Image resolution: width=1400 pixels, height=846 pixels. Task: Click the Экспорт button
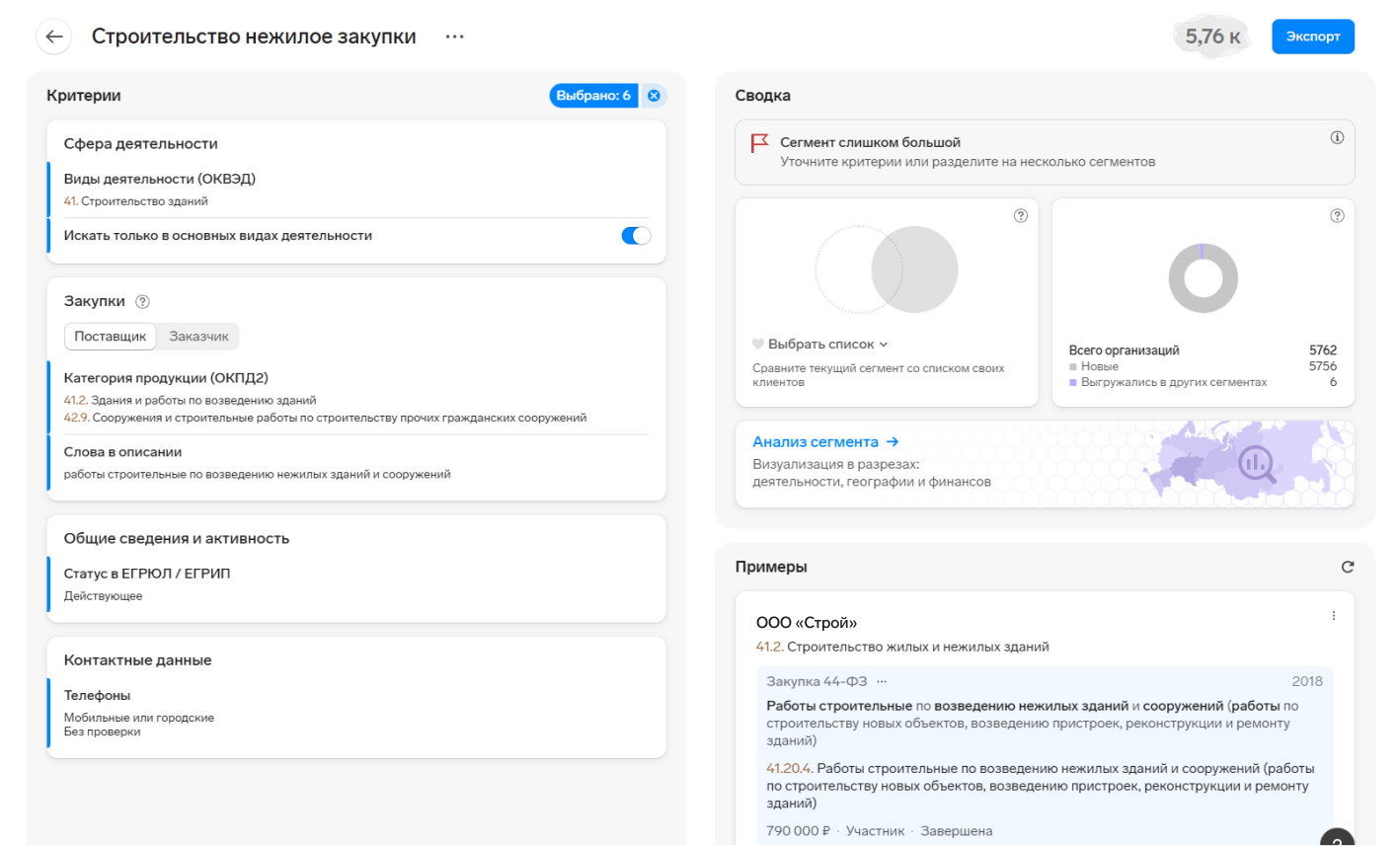(1313, 37)
